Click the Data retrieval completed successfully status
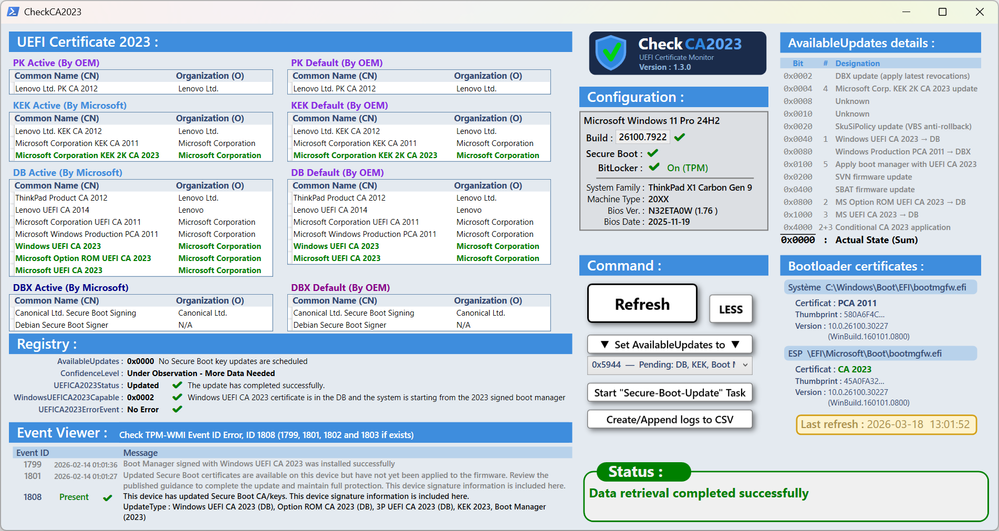Viewport: 999px width, 531px height. click(x=698, y=493)
